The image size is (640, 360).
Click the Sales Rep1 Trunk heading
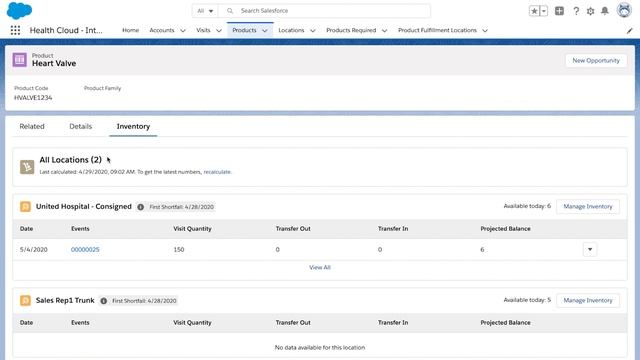(x=65, y=300)
